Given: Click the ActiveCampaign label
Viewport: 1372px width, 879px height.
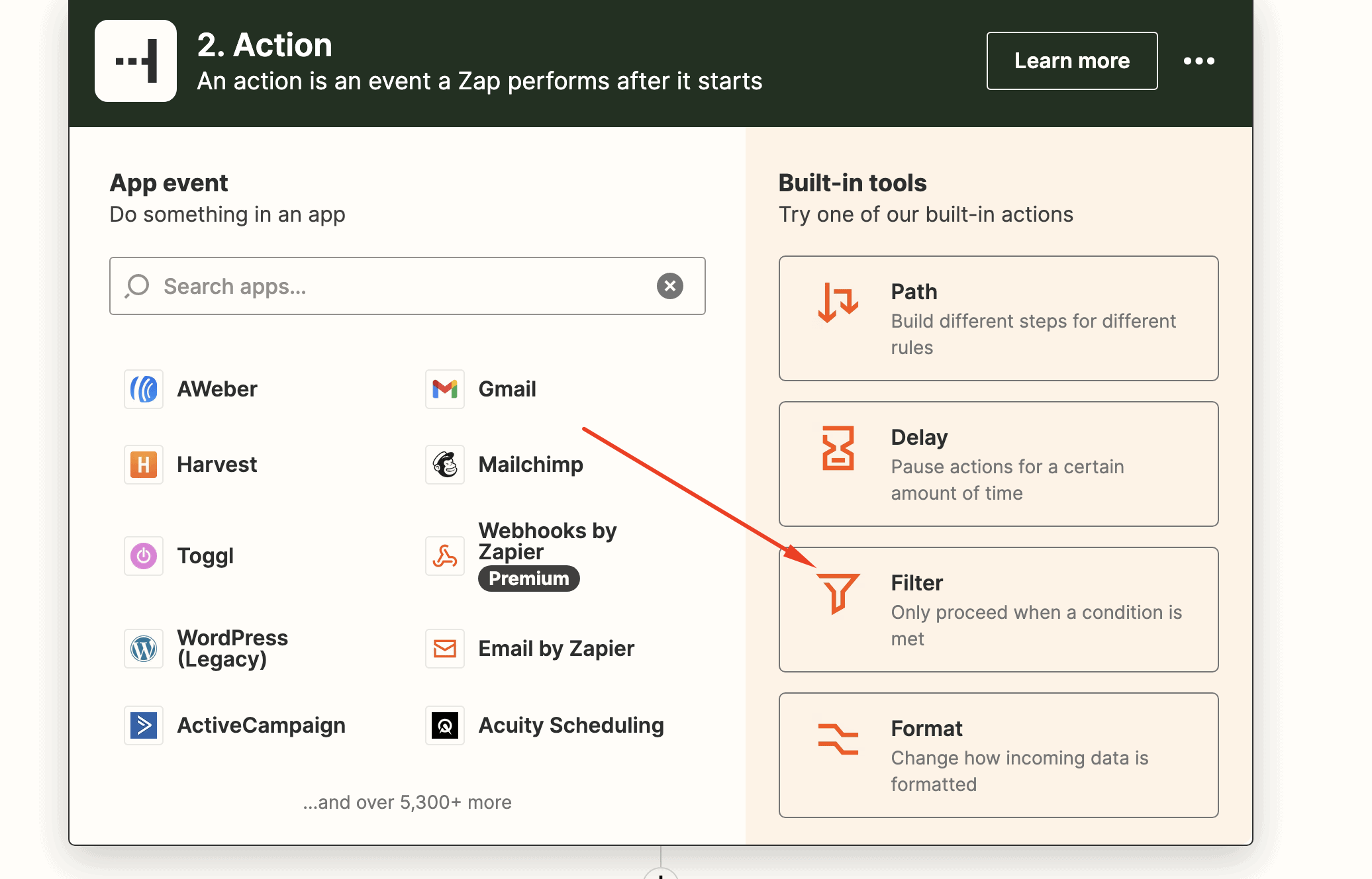Looking at the screenshot, I should pyautogui.click(x=262, y=725).
